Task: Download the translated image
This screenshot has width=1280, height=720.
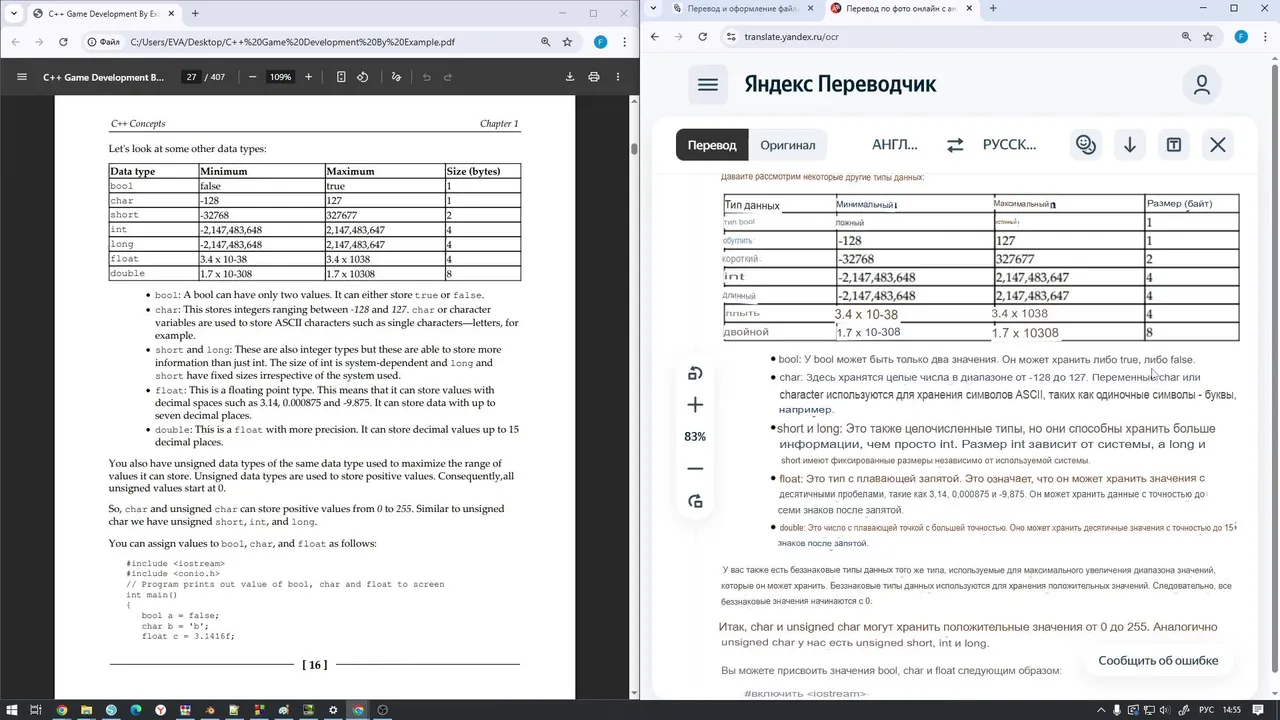Action: click(x=1130, y=145)
